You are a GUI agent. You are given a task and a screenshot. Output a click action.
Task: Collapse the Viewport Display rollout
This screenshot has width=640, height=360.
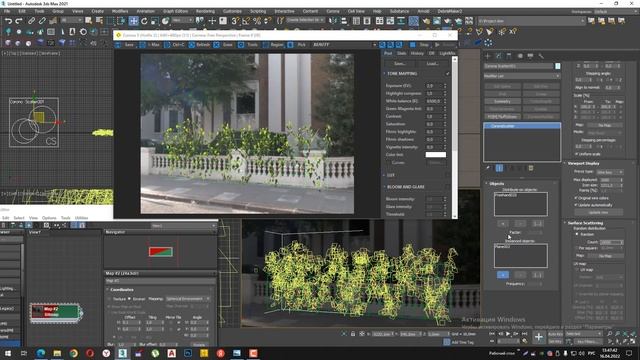point(565,163)
